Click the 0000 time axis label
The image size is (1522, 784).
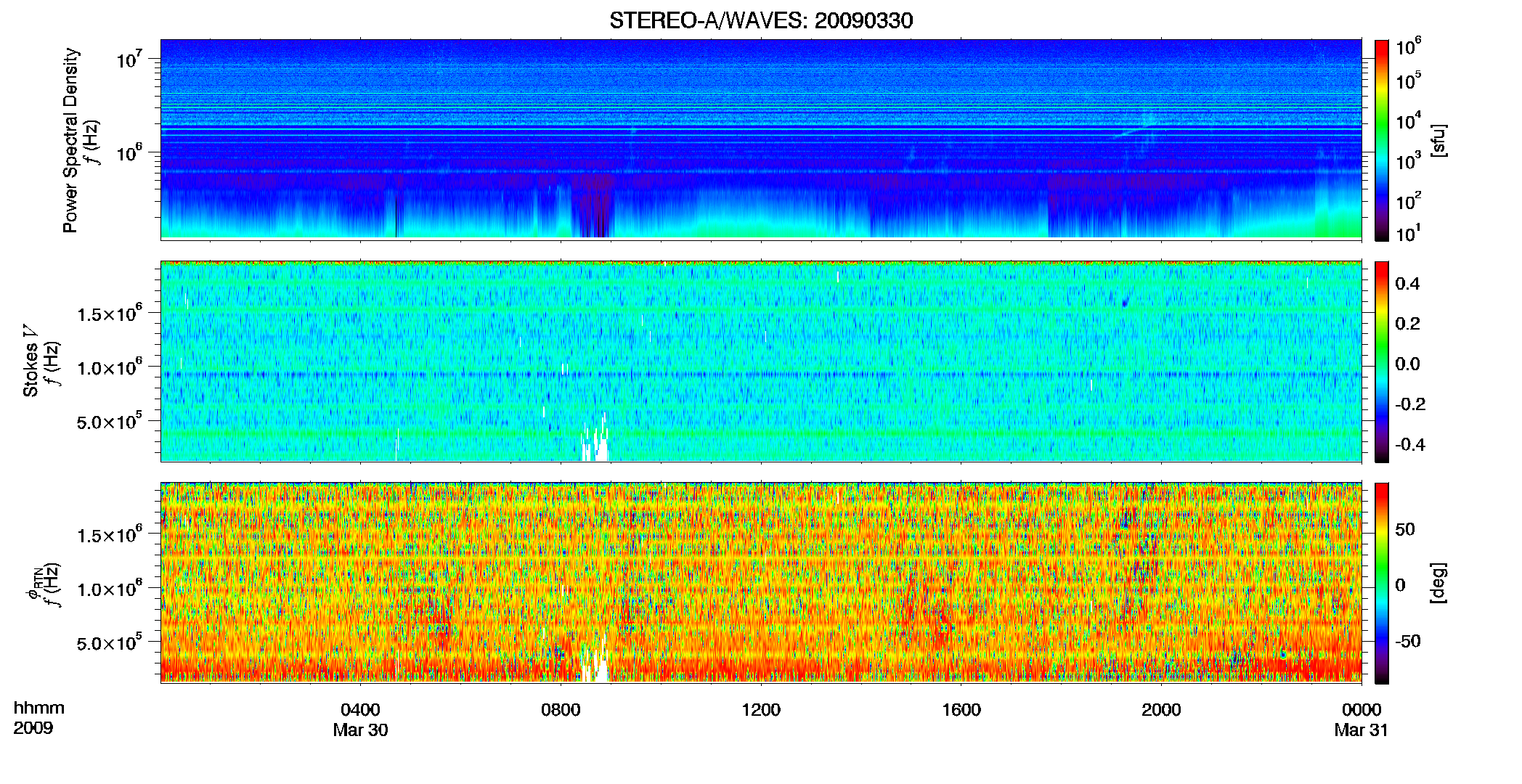pyautogui.click(x=1362, y=709)
